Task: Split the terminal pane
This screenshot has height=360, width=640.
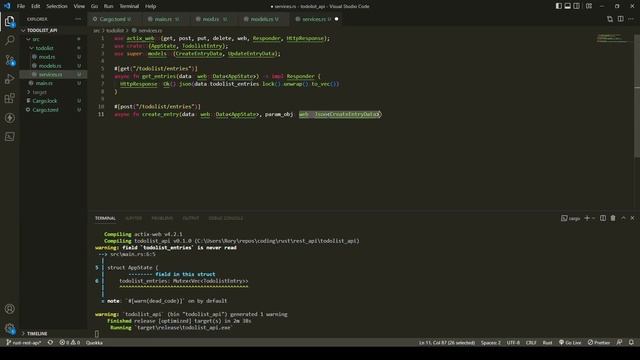Action: click(603, 218)
